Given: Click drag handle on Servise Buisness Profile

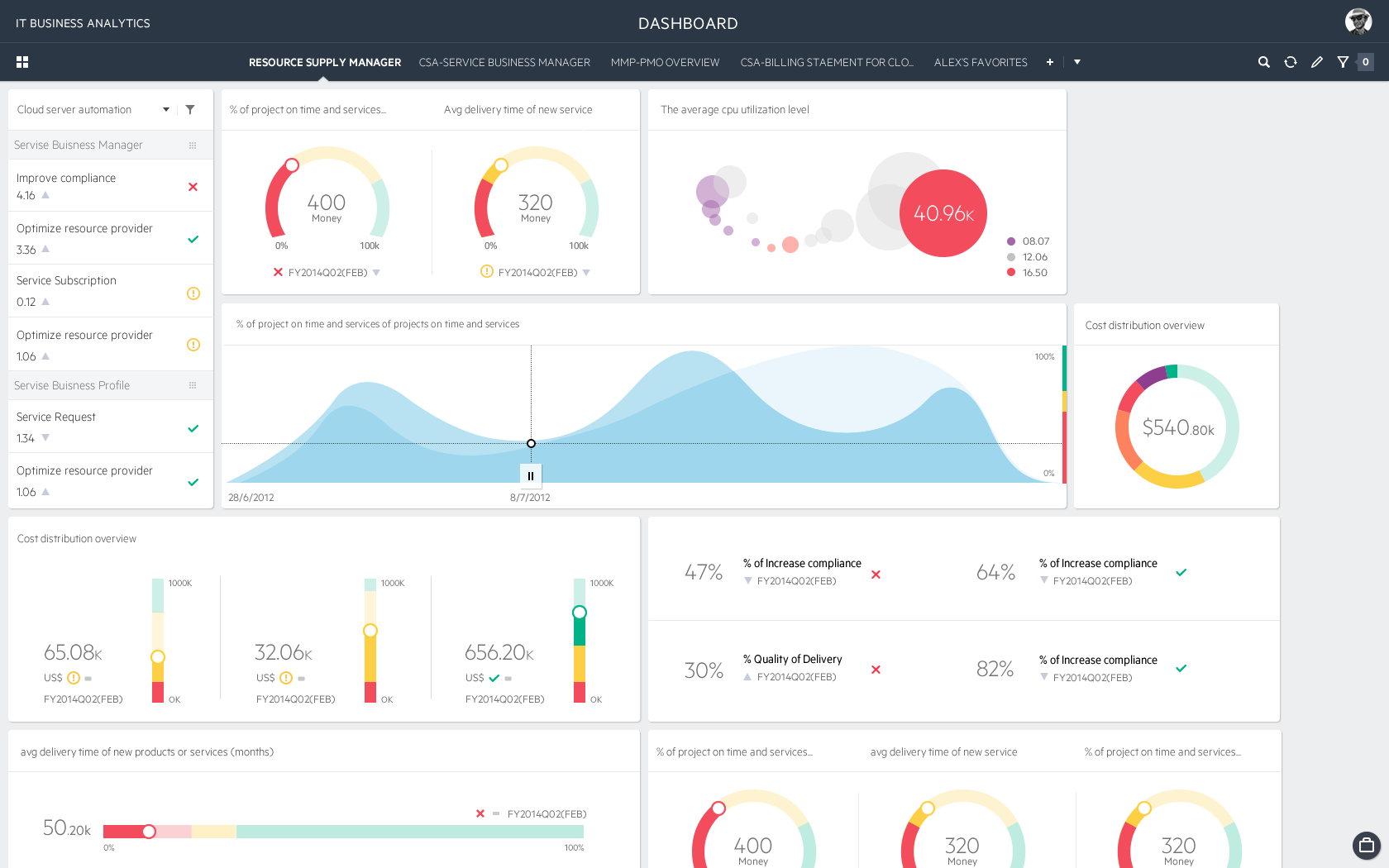Looking at the screenshot, I should tap(193, 385).
